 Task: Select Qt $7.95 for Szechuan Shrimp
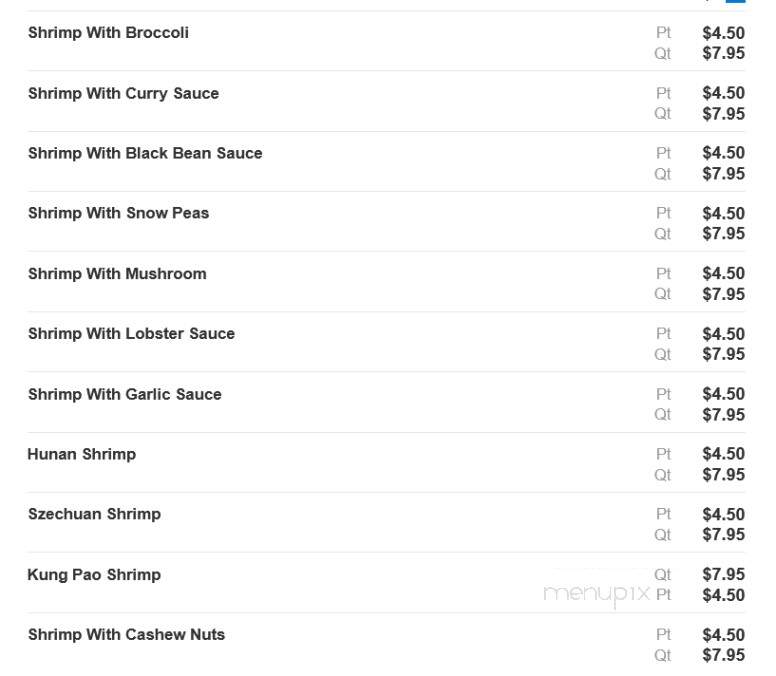724,534
